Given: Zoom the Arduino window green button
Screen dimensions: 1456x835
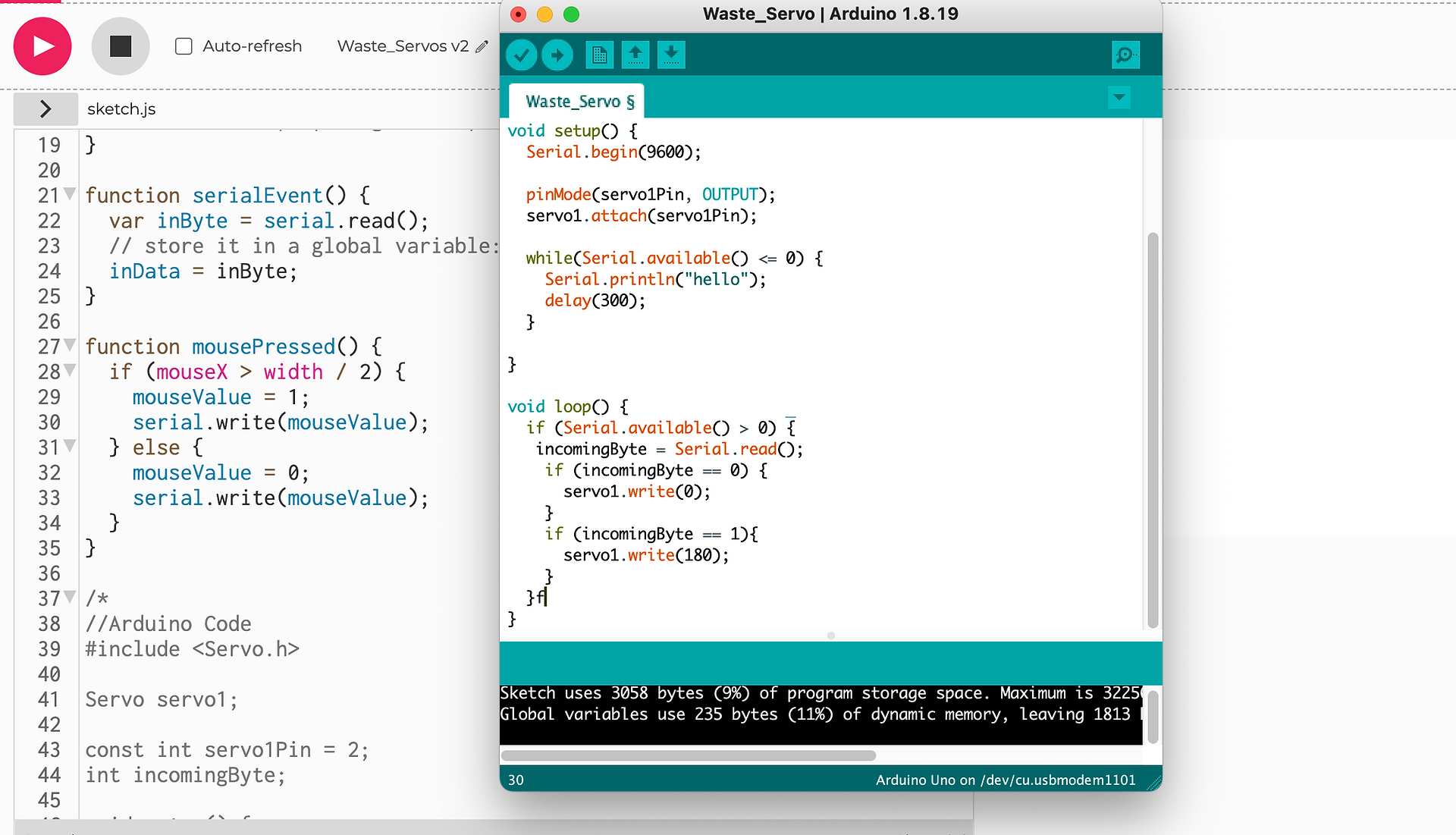Looking at the screenshot, I should (x=571, y=14).
